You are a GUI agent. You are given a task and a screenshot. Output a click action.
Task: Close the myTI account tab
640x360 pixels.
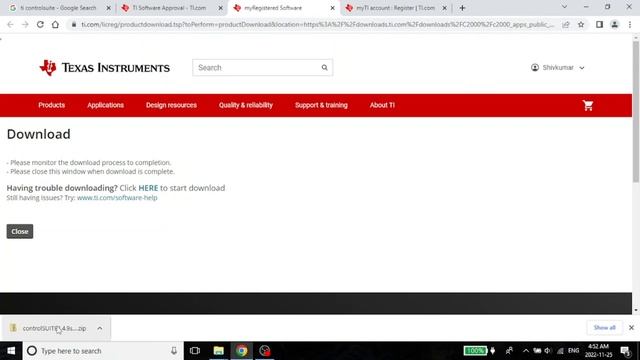pos(444,8)
